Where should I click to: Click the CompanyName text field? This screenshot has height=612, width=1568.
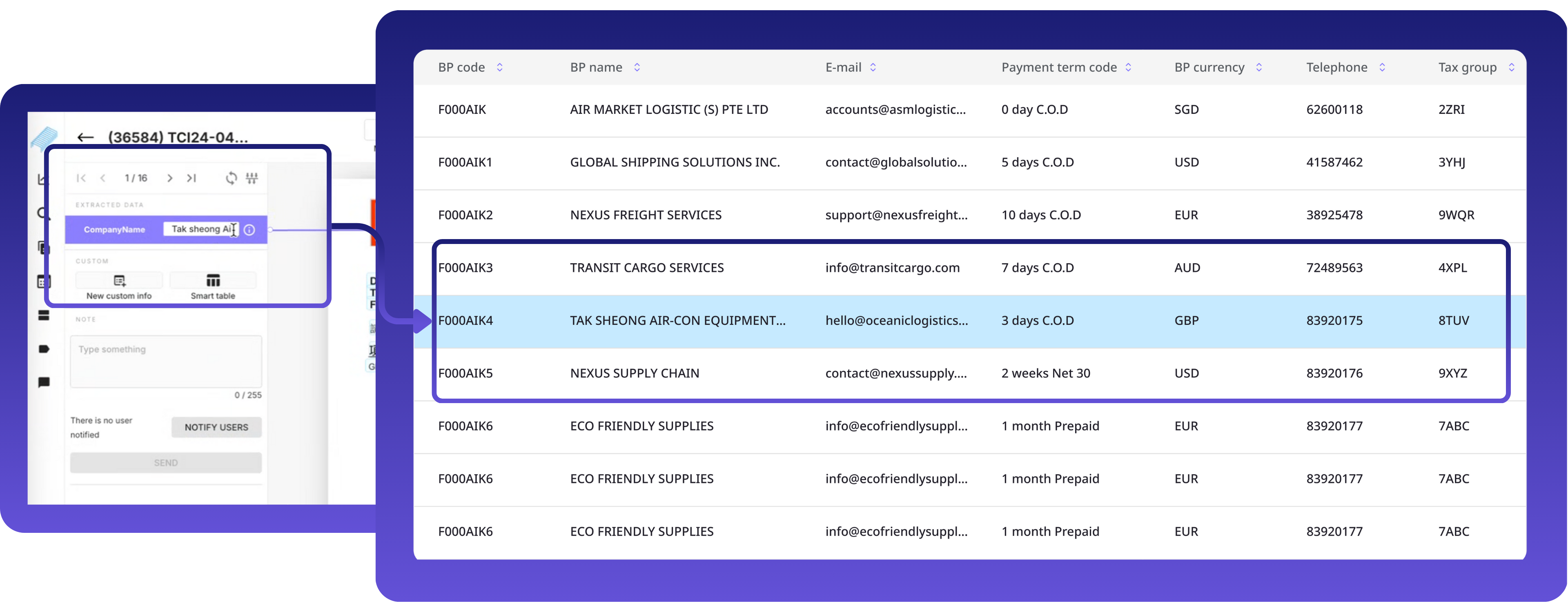pyautogui.click(x=200, y=229)
